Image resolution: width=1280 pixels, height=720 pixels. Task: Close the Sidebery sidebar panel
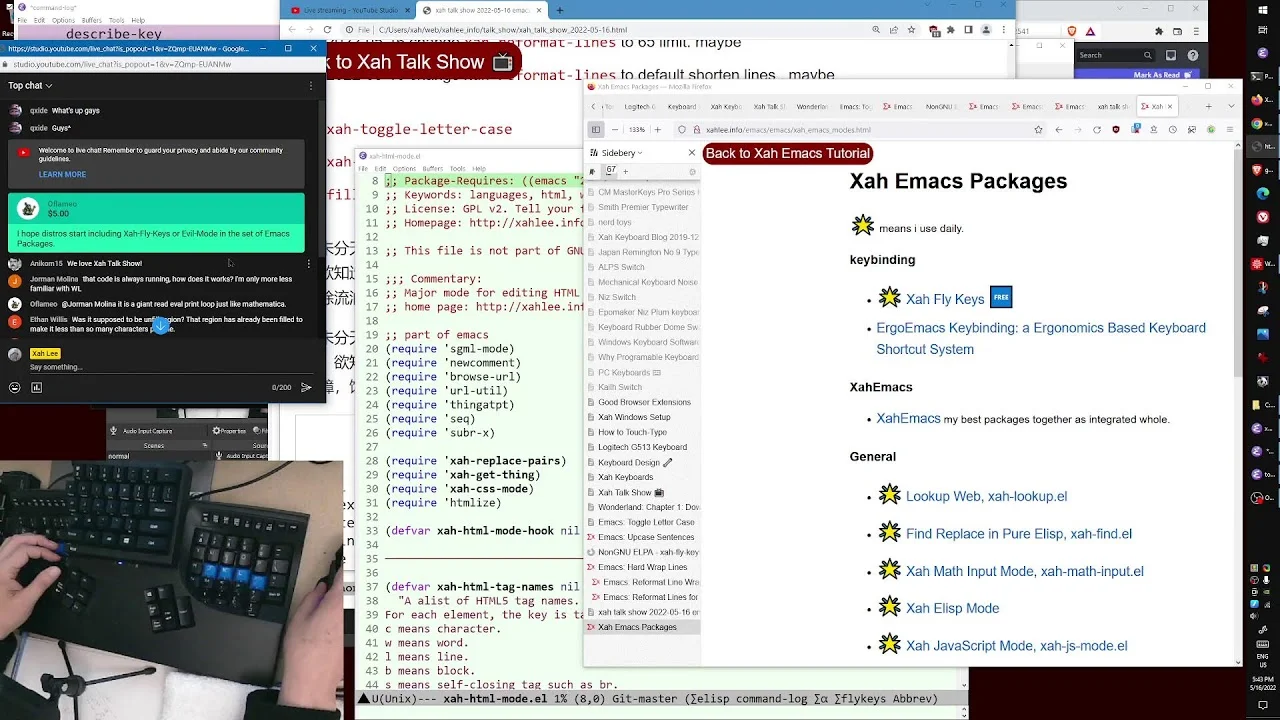(x=691, y=153)
